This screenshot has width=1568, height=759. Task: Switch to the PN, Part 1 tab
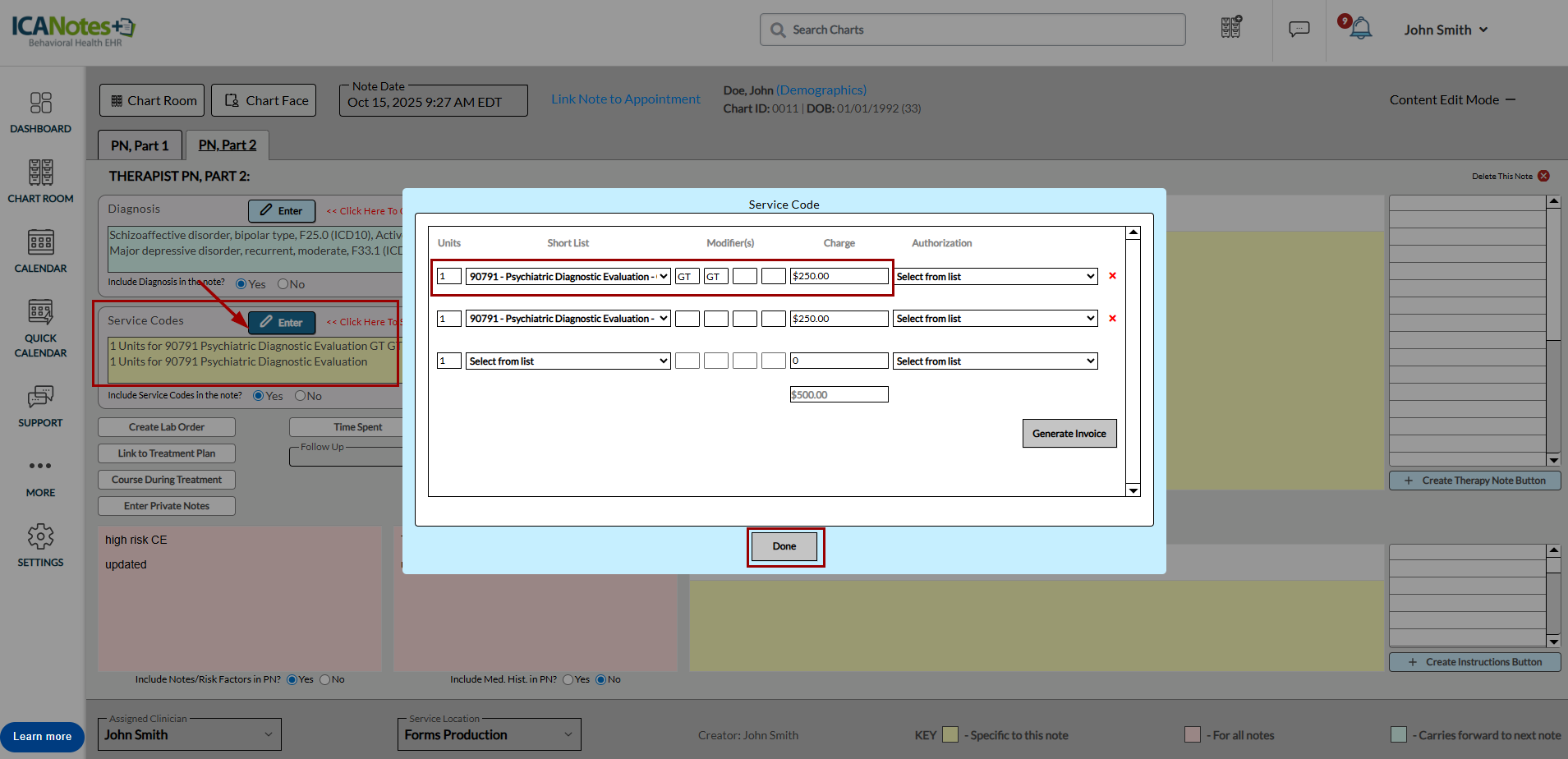[140, 145]
